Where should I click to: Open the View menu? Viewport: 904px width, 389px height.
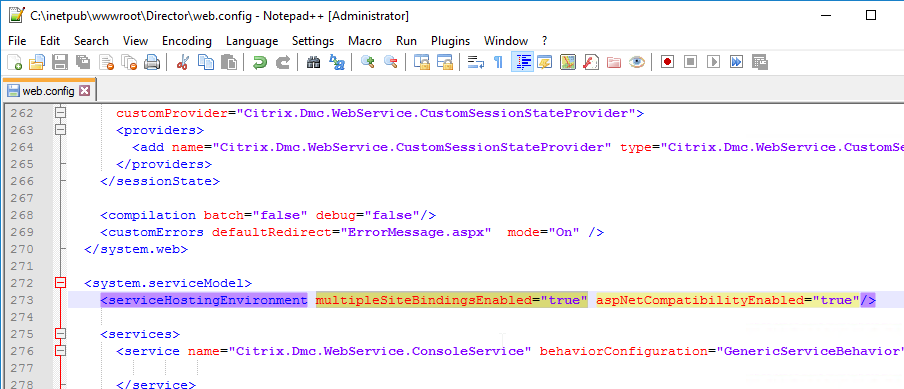point(135,41)
